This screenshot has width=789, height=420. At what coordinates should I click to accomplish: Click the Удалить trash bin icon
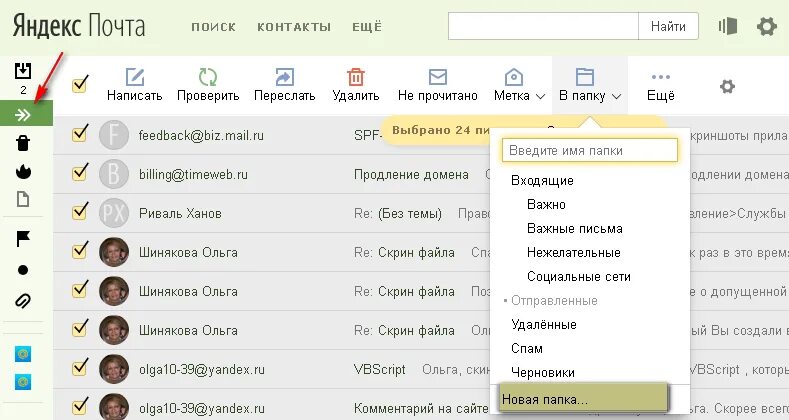click(356, 77)
